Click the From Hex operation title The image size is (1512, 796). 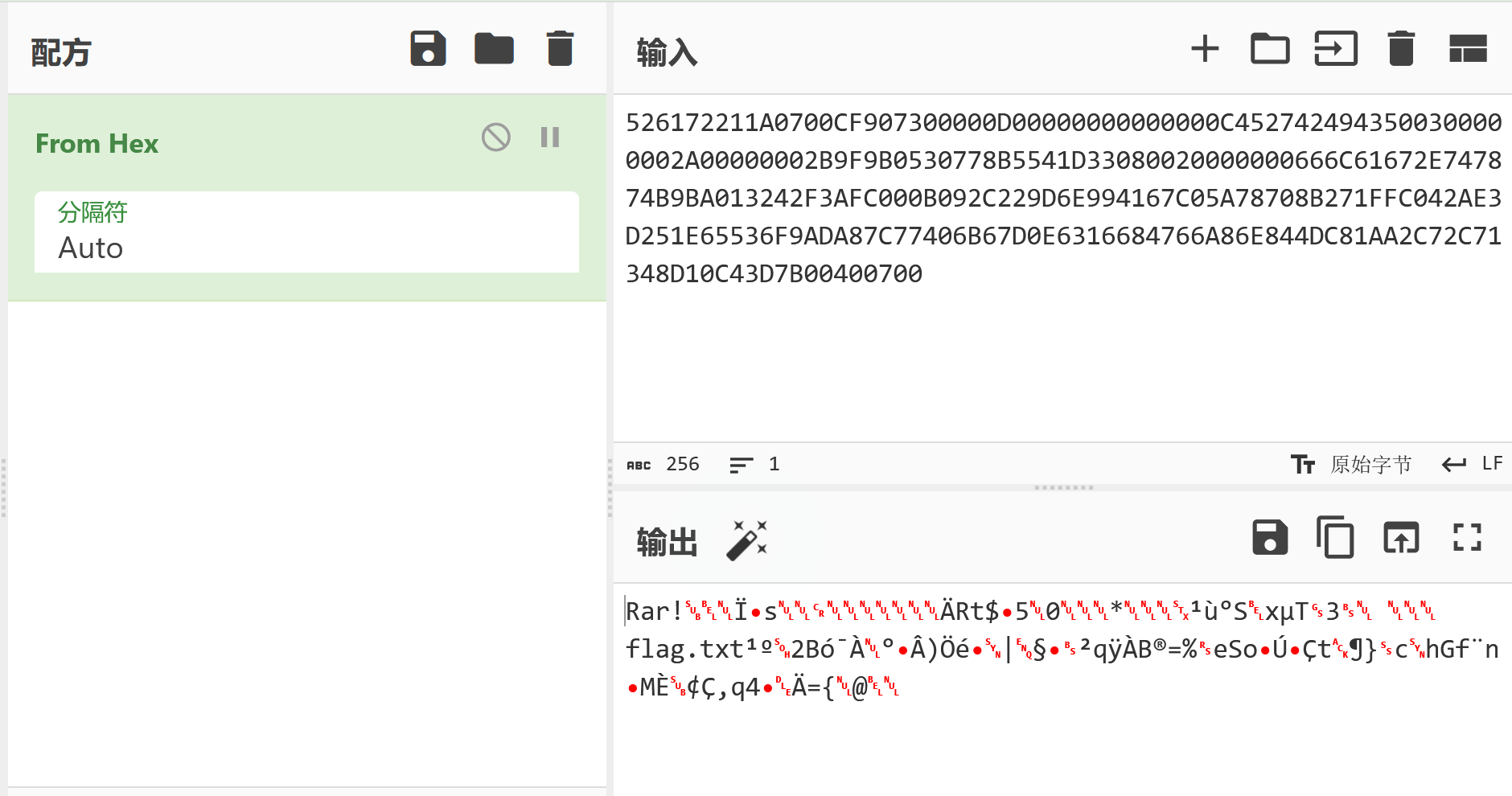pyautogui.click(x=97, y=144)
